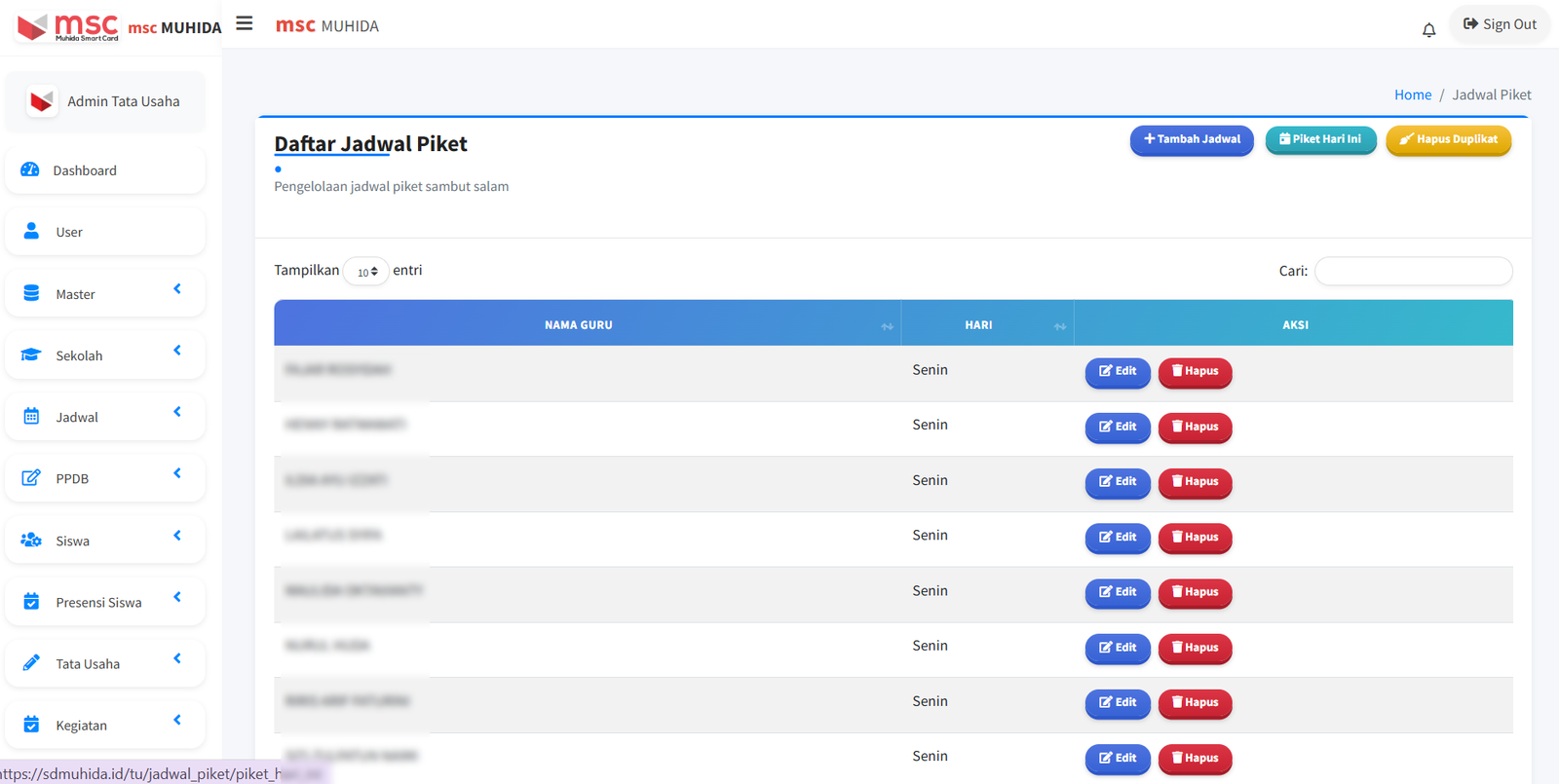Expand the Presensi Siswa submenu
Viewport: 1559px width, 784px height.
pyautogui.click(x=177, y=597)
